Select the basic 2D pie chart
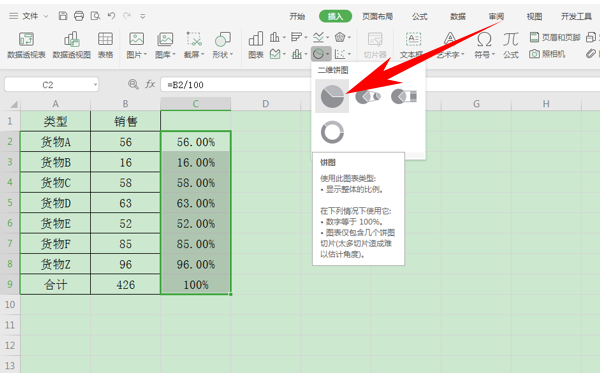Viewport: 600px width, 376px height. pos(332,96)
